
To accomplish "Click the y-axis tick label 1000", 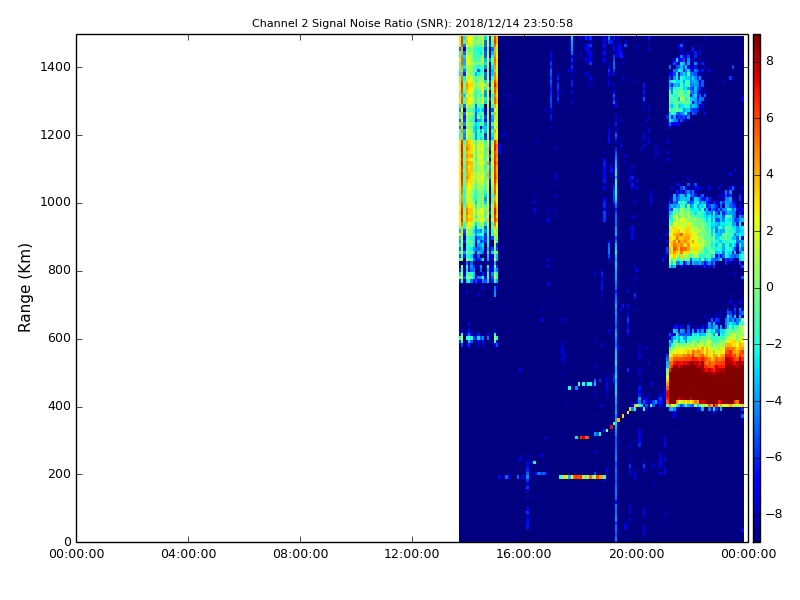I will [x=56, y=203].
